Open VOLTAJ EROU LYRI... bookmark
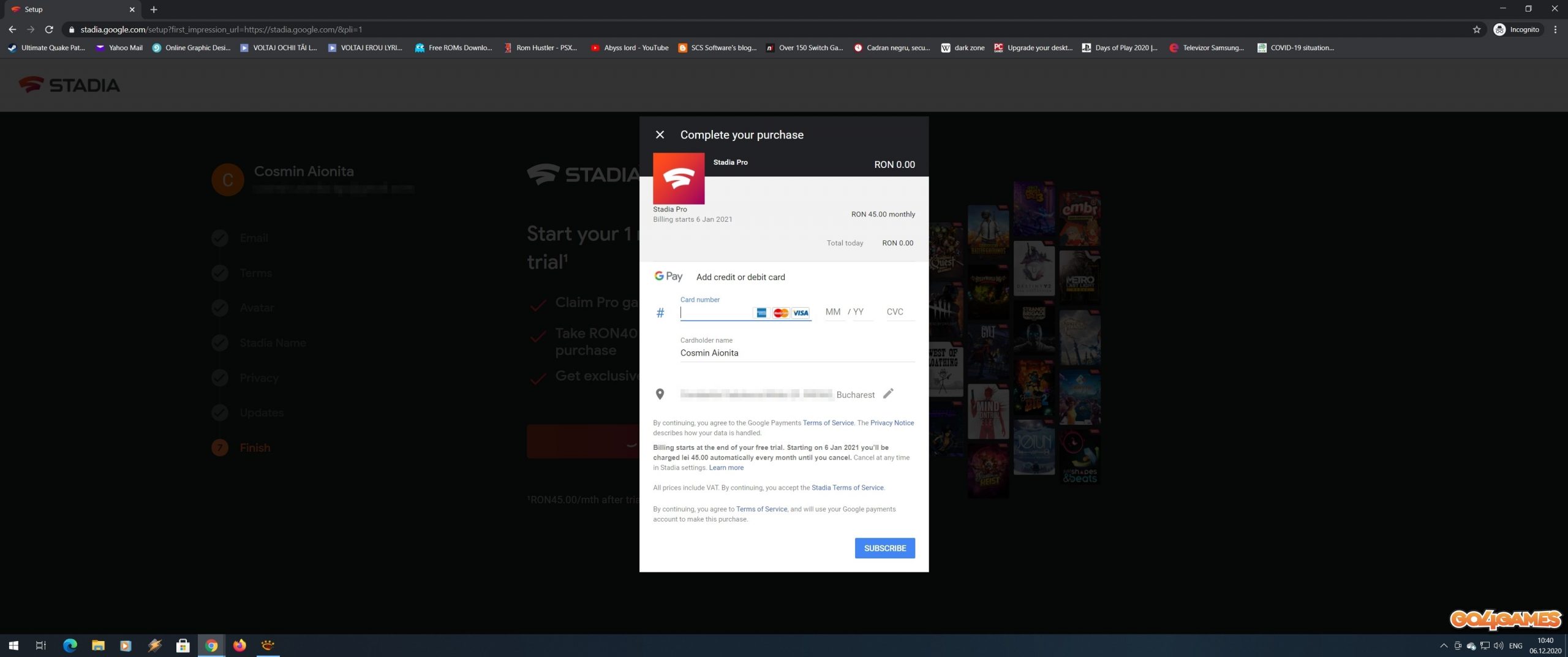This screenshot has width=1568, height=657. pyautogui.click(x=365, y=47)
